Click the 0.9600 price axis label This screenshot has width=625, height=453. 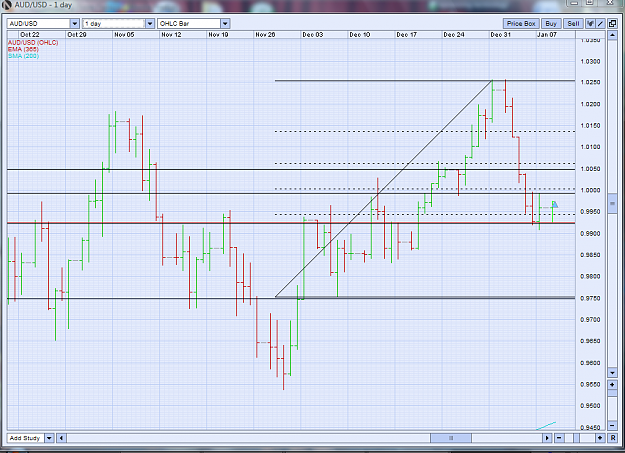point(590,363)
